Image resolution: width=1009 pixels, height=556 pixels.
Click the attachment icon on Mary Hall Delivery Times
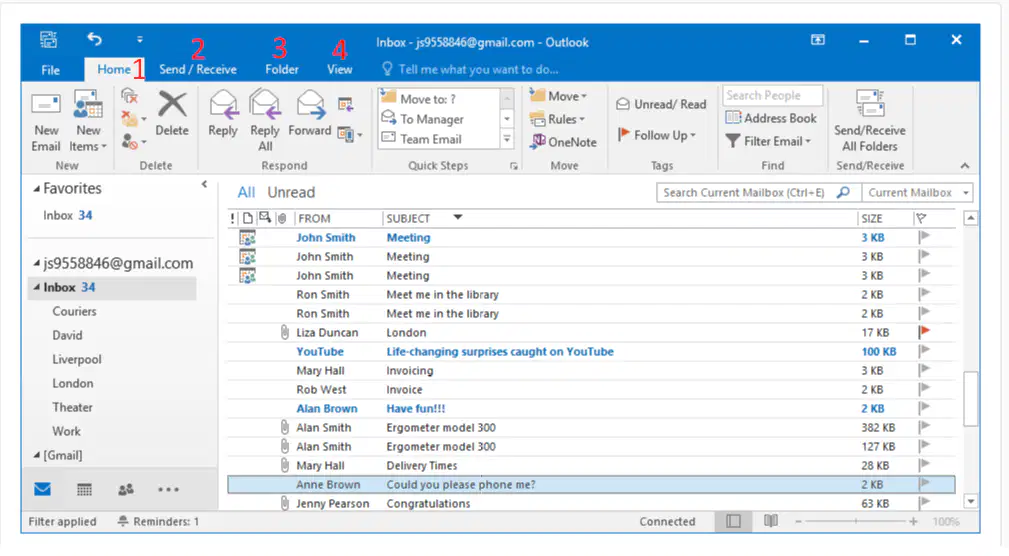tap(284, 465)
